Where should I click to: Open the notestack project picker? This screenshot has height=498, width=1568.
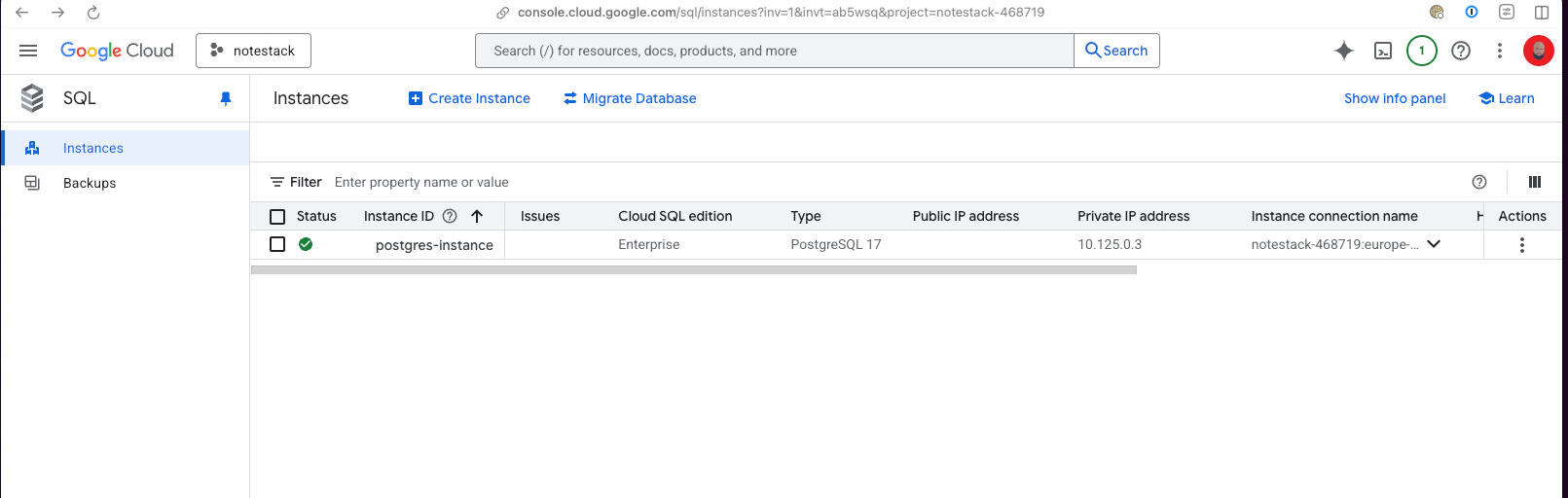coord(253,51)
